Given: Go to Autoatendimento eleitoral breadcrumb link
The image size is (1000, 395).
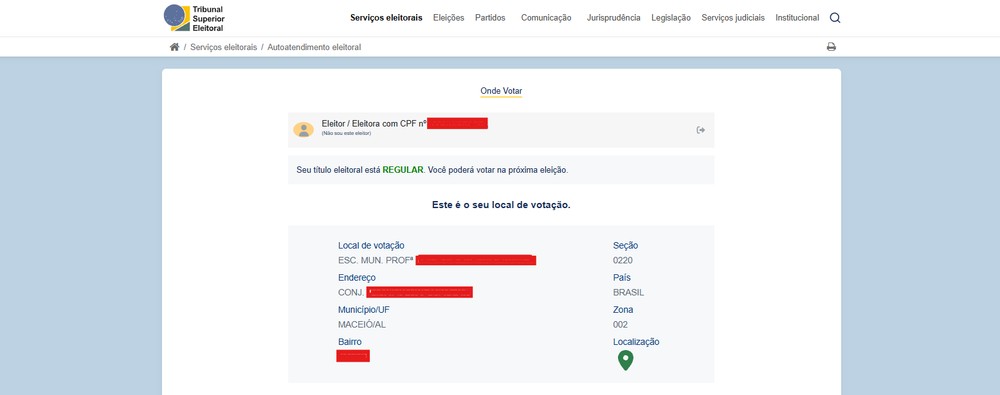Looking at the screenshot, I should click(x=314, y=47).
